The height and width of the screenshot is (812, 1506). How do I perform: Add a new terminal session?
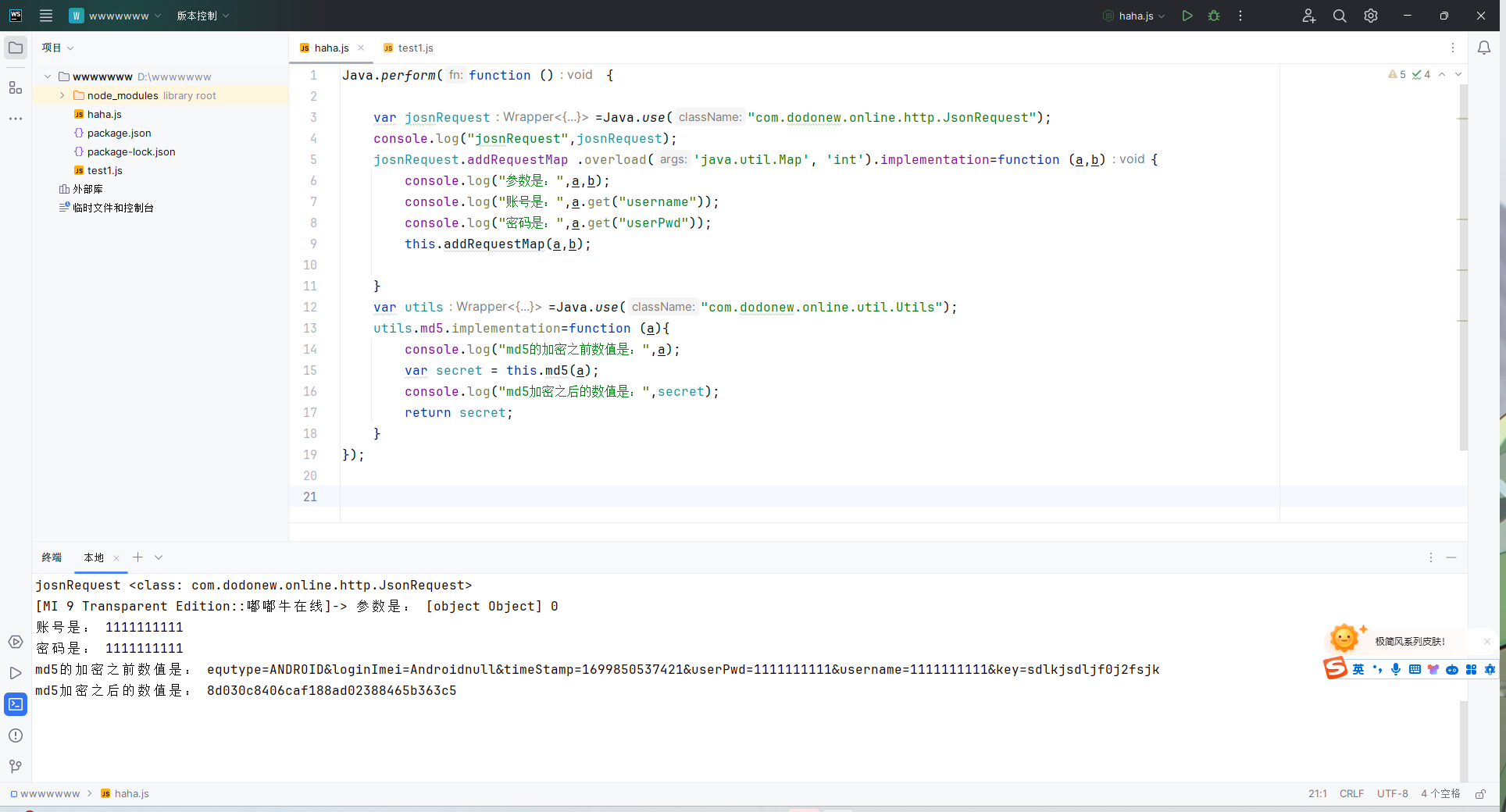(x=137, y=557)
